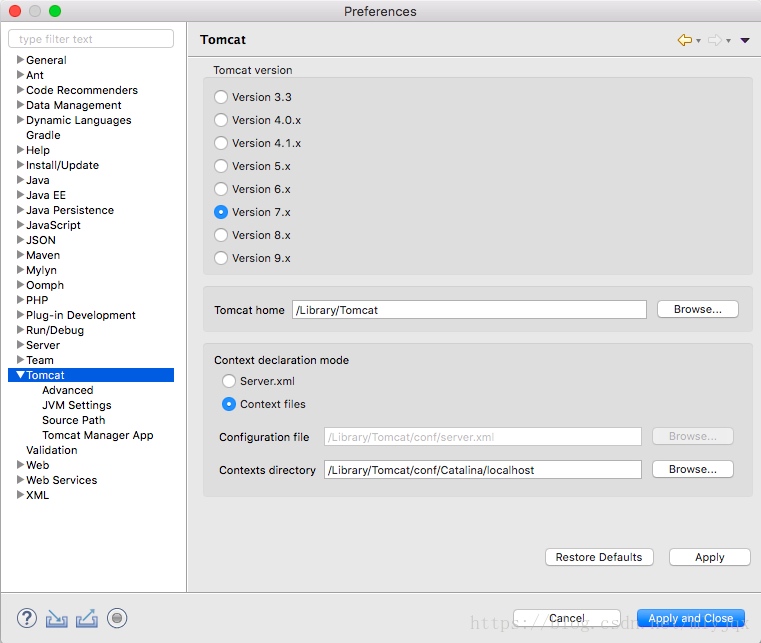
Task: Click the import preferences icon
Action: [x=57, y=619]
